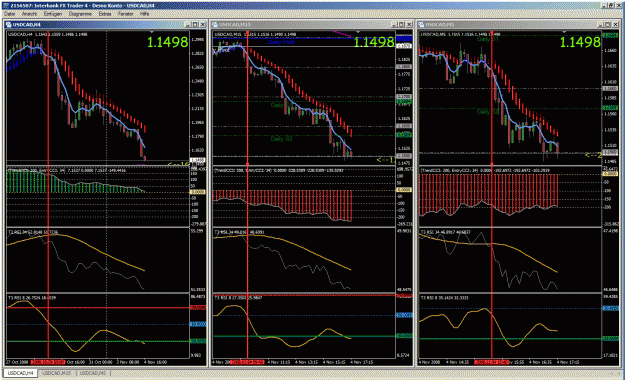
Task: Click the red CCI histogram in M15 window
Action: [x=283, y=205]
